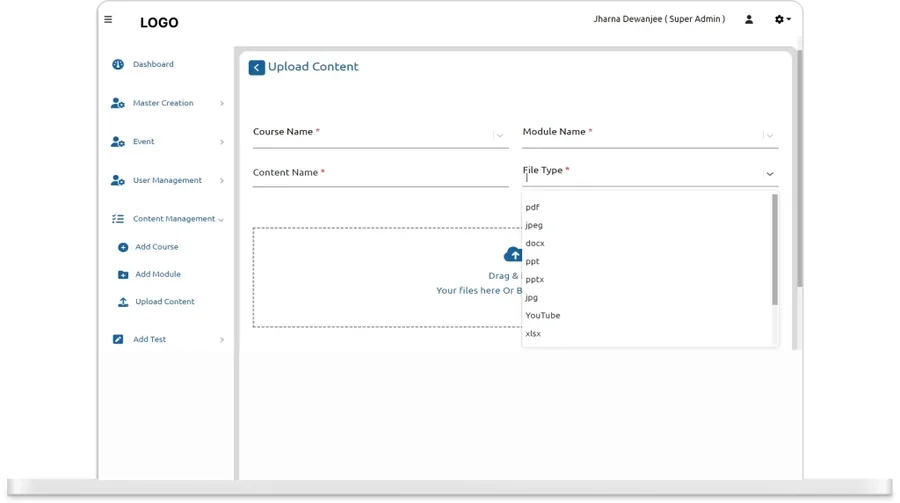900x503 pixels.
Task: Click the Dashboard sidebar icon
Action: click(118, 64)
